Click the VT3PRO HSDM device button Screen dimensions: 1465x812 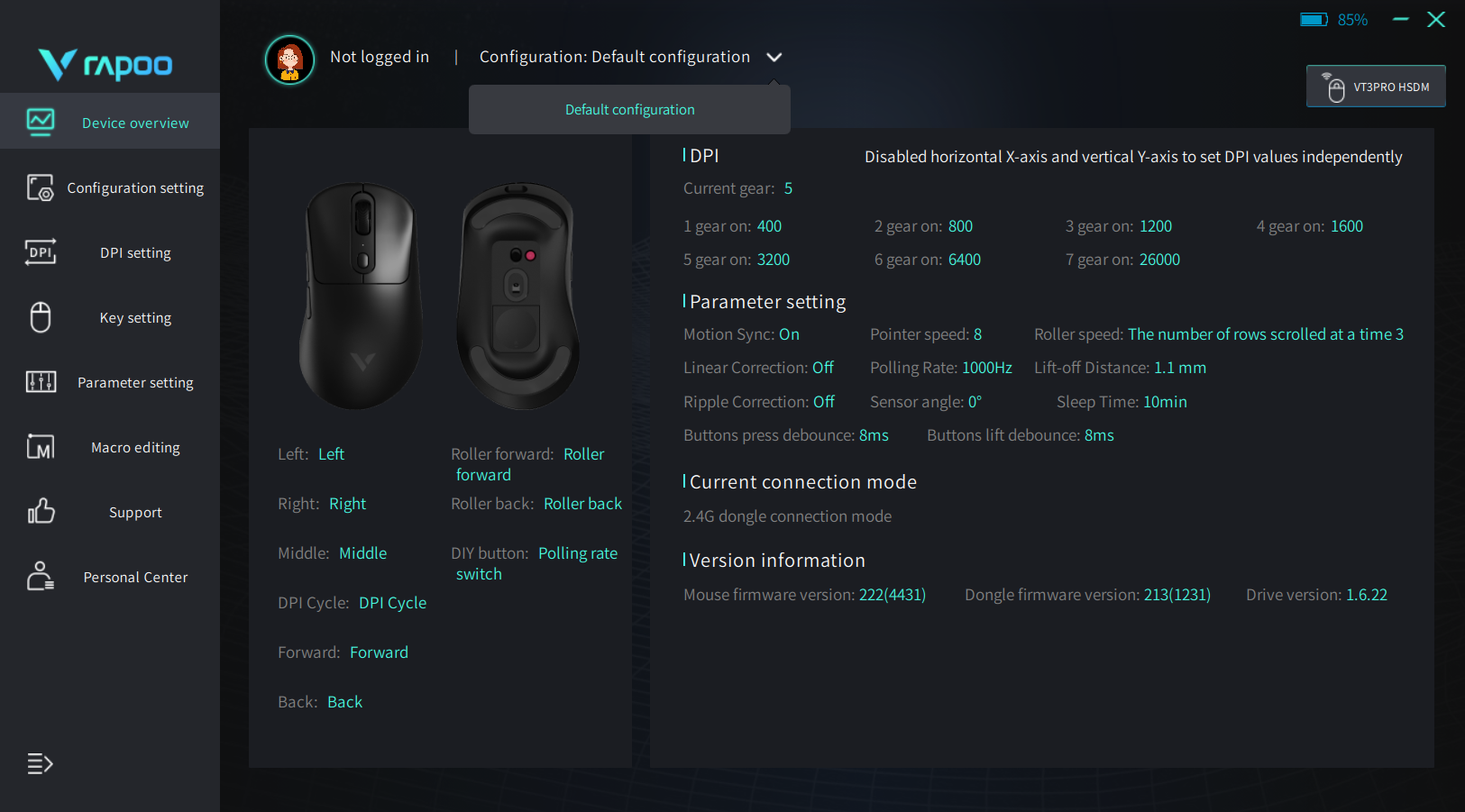pyautogui.click(x=1376, y=87)
